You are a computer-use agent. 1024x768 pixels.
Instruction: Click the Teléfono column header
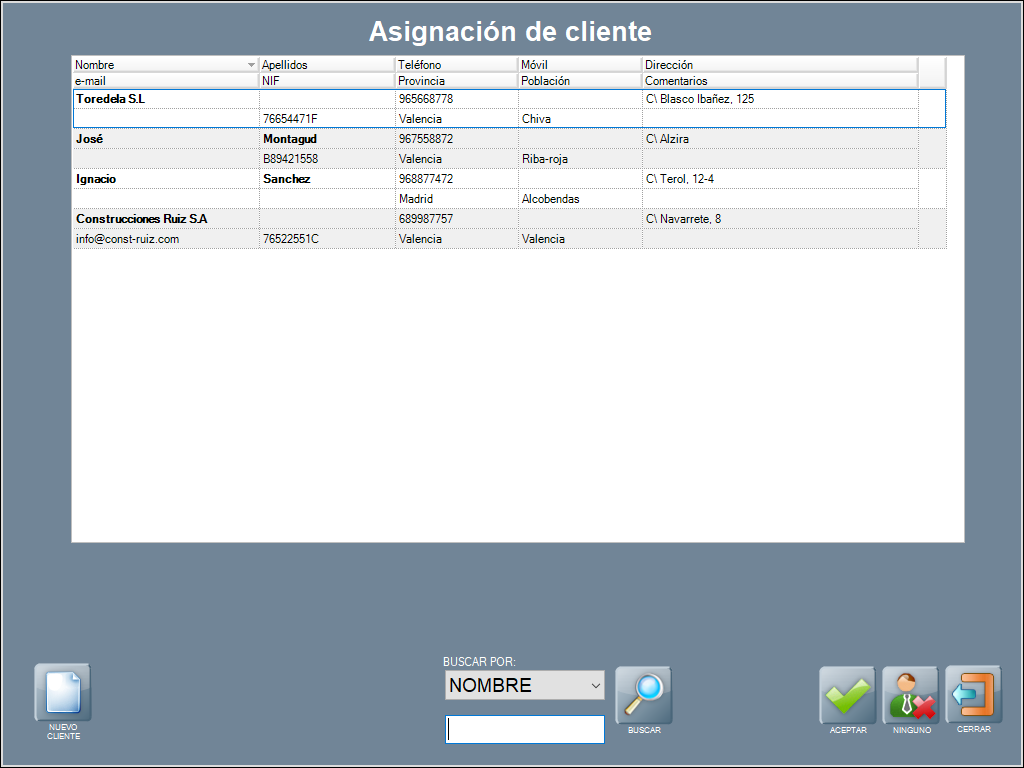point(456,65)
